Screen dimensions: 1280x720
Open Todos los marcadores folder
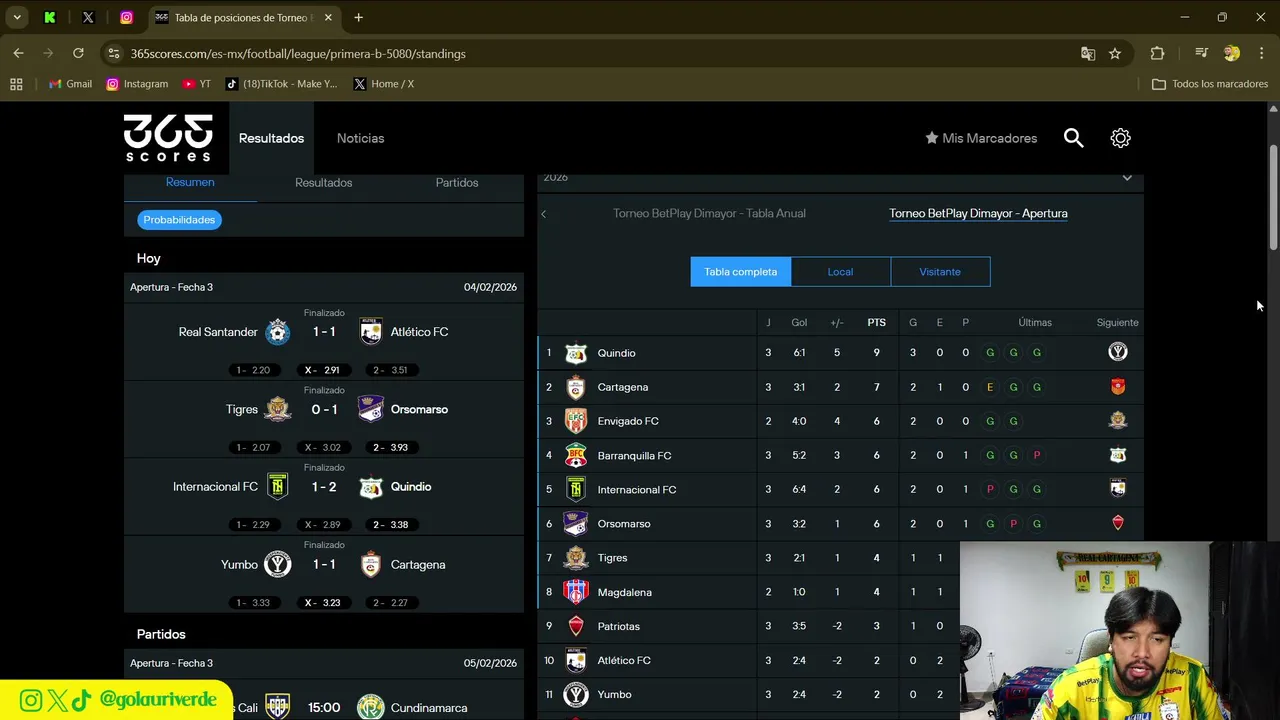pos(1210,84)
